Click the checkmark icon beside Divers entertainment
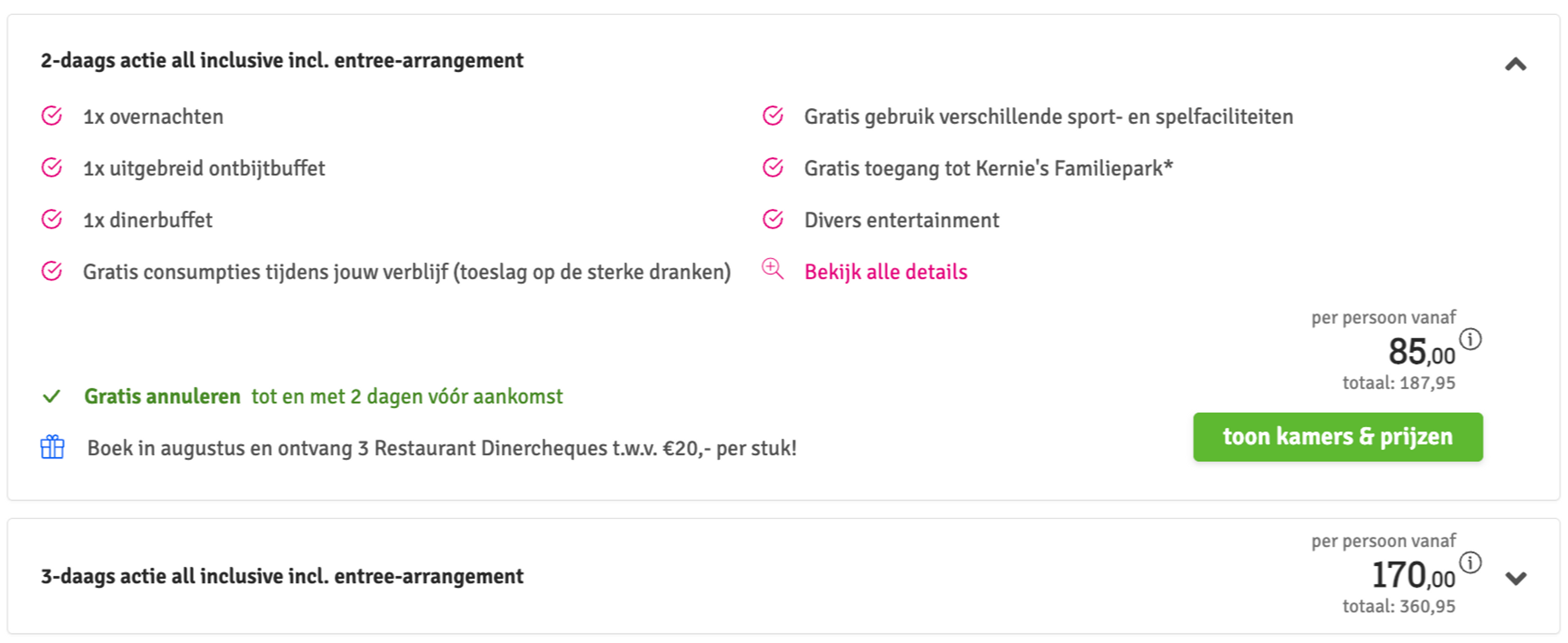 coord(773,219)
